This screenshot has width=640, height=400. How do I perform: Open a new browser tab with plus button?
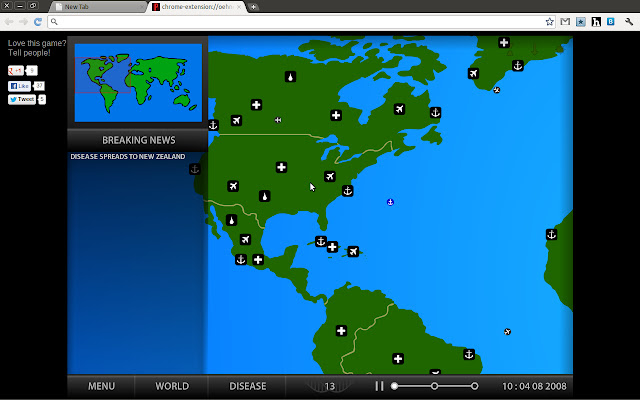coord(253,7)
